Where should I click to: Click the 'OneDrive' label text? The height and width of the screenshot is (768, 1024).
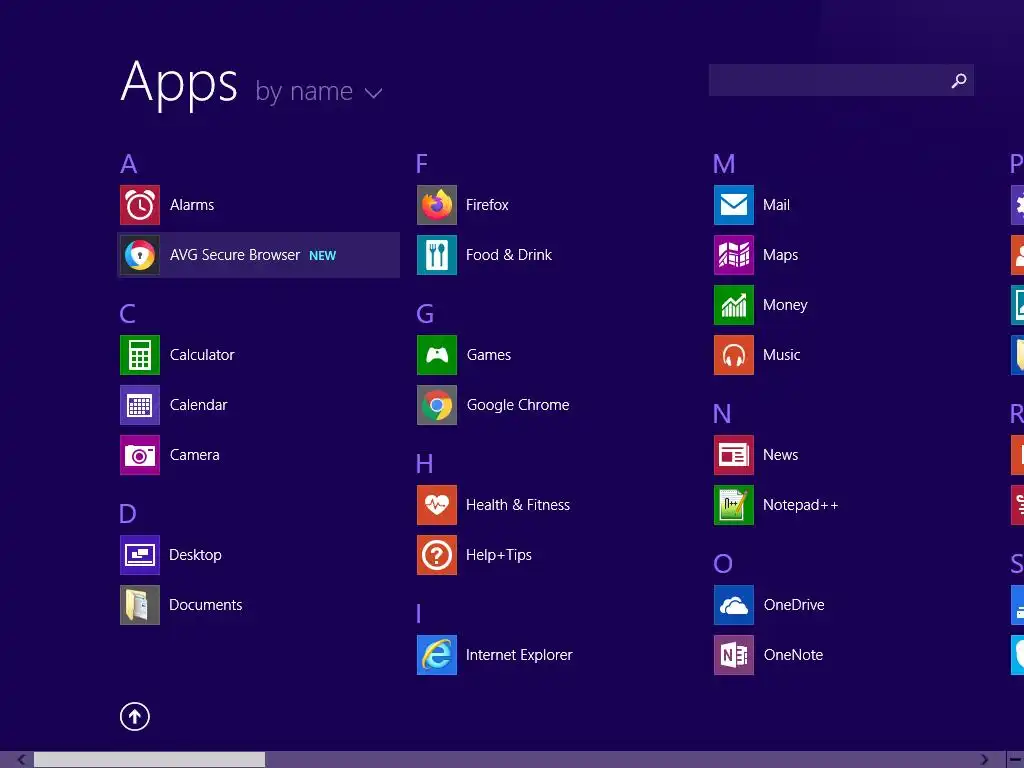click(794, 605)
